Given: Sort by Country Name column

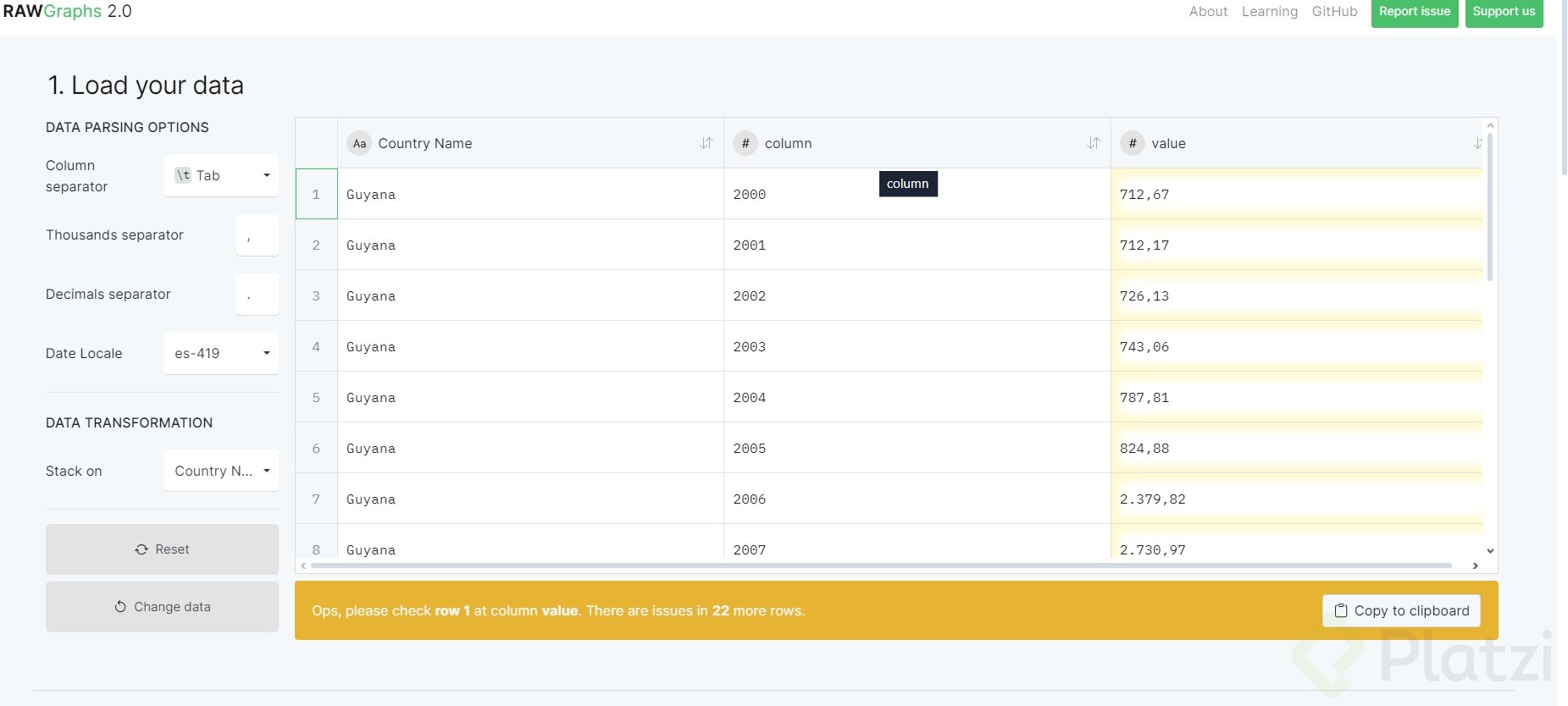Looking at the screenshot, I should point(706,143).
